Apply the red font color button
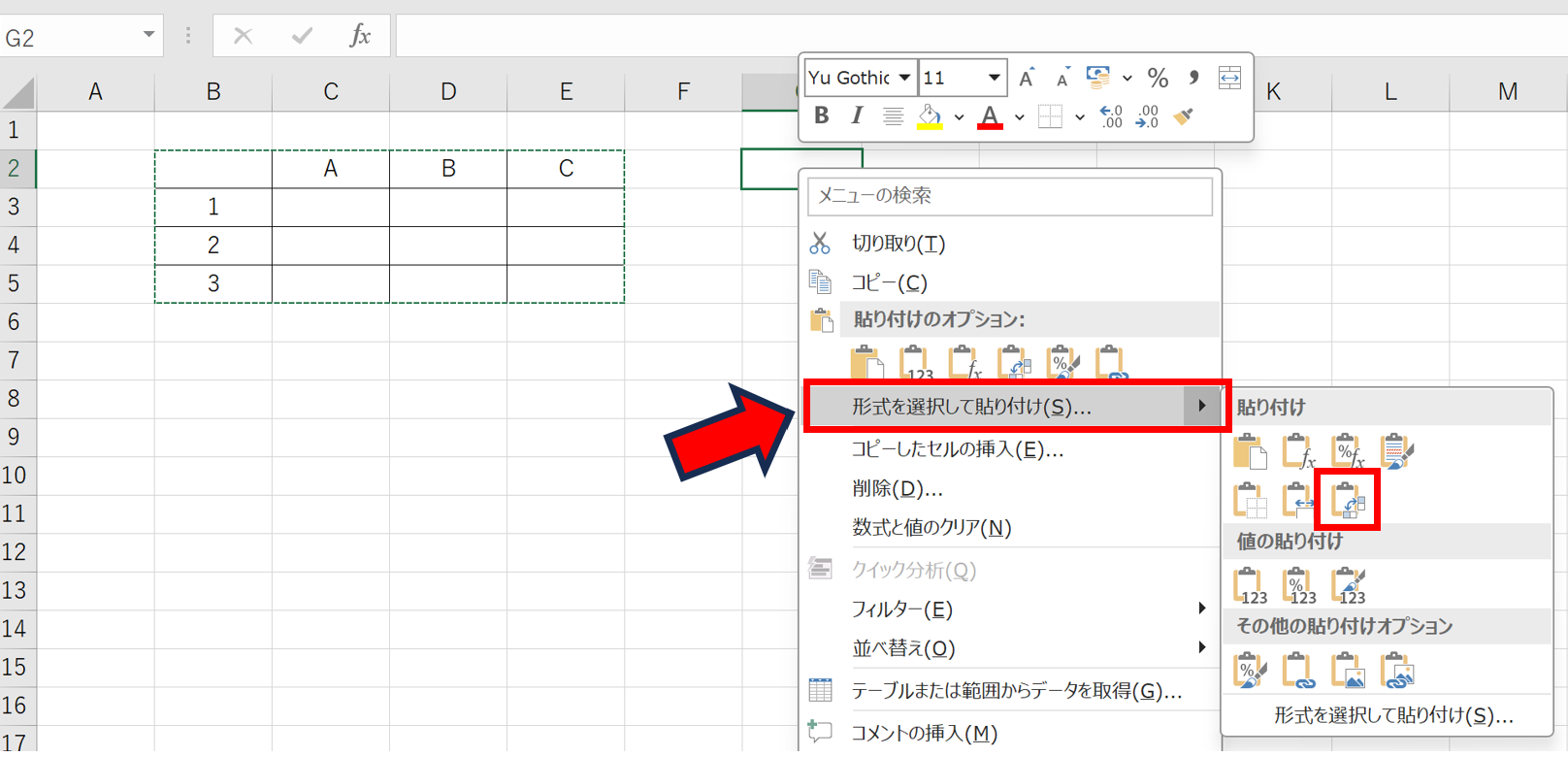This screenshot has width=1568, height=757. (x=990, y=116)
